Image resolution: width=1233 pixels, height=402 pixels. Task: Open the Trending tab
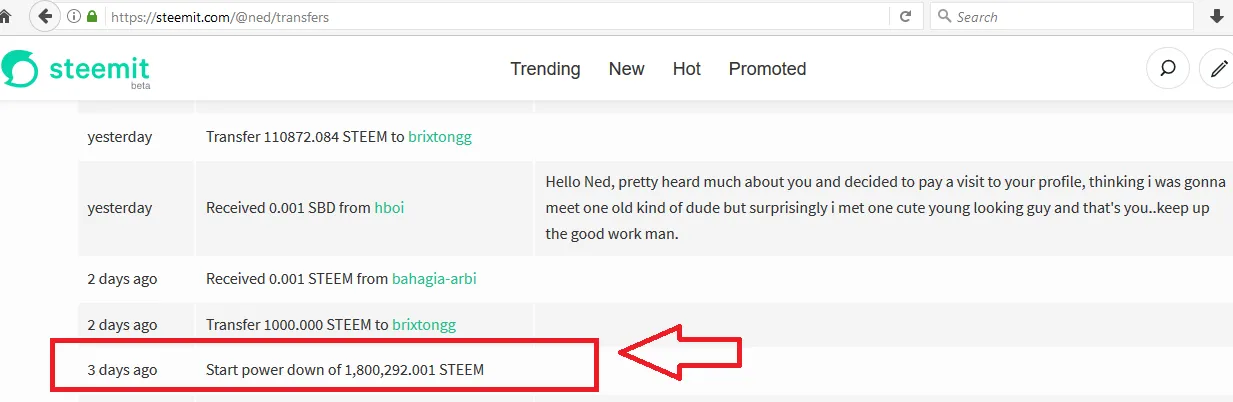tap(545, 69)
